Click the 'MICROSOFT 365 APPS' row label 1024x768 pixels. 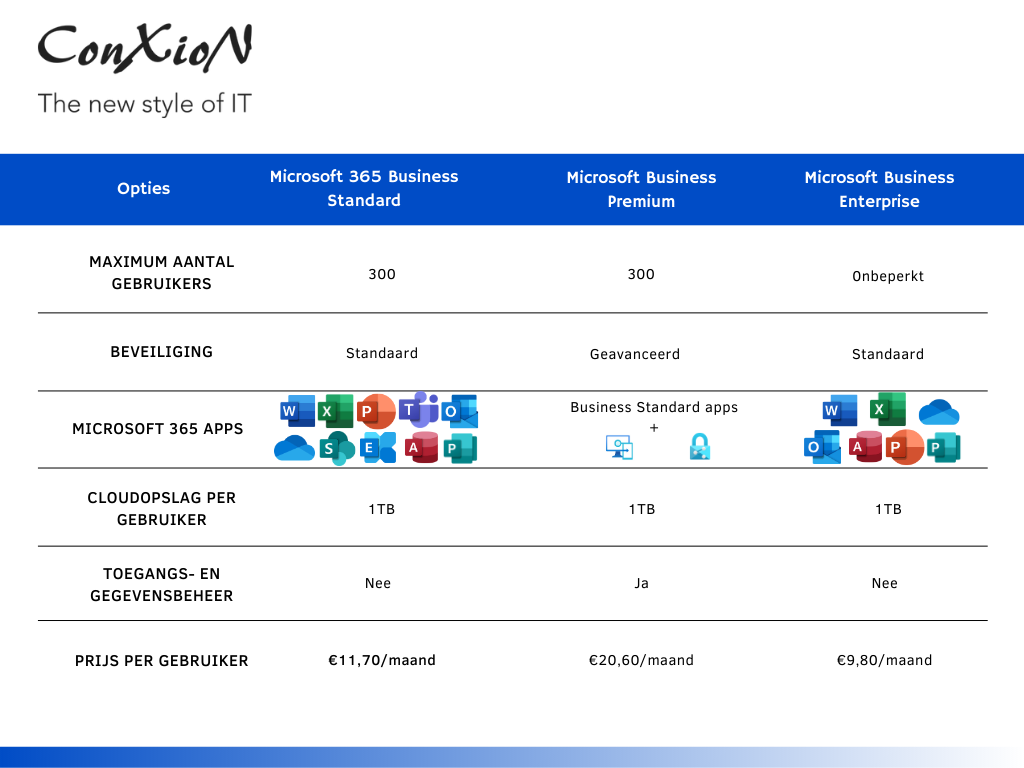pyautogui.click(x=157, y=429)
